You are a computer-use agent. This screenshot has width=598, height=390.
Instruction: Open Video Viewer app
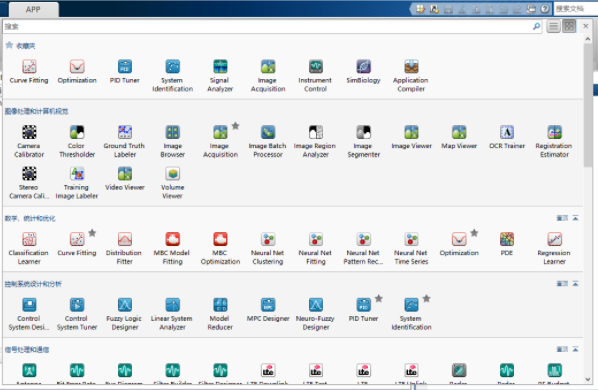click(125, 179)
